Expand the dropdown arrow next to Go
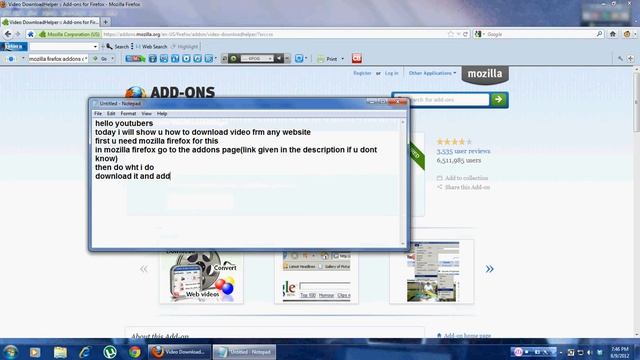 click(x=113, y=59)
